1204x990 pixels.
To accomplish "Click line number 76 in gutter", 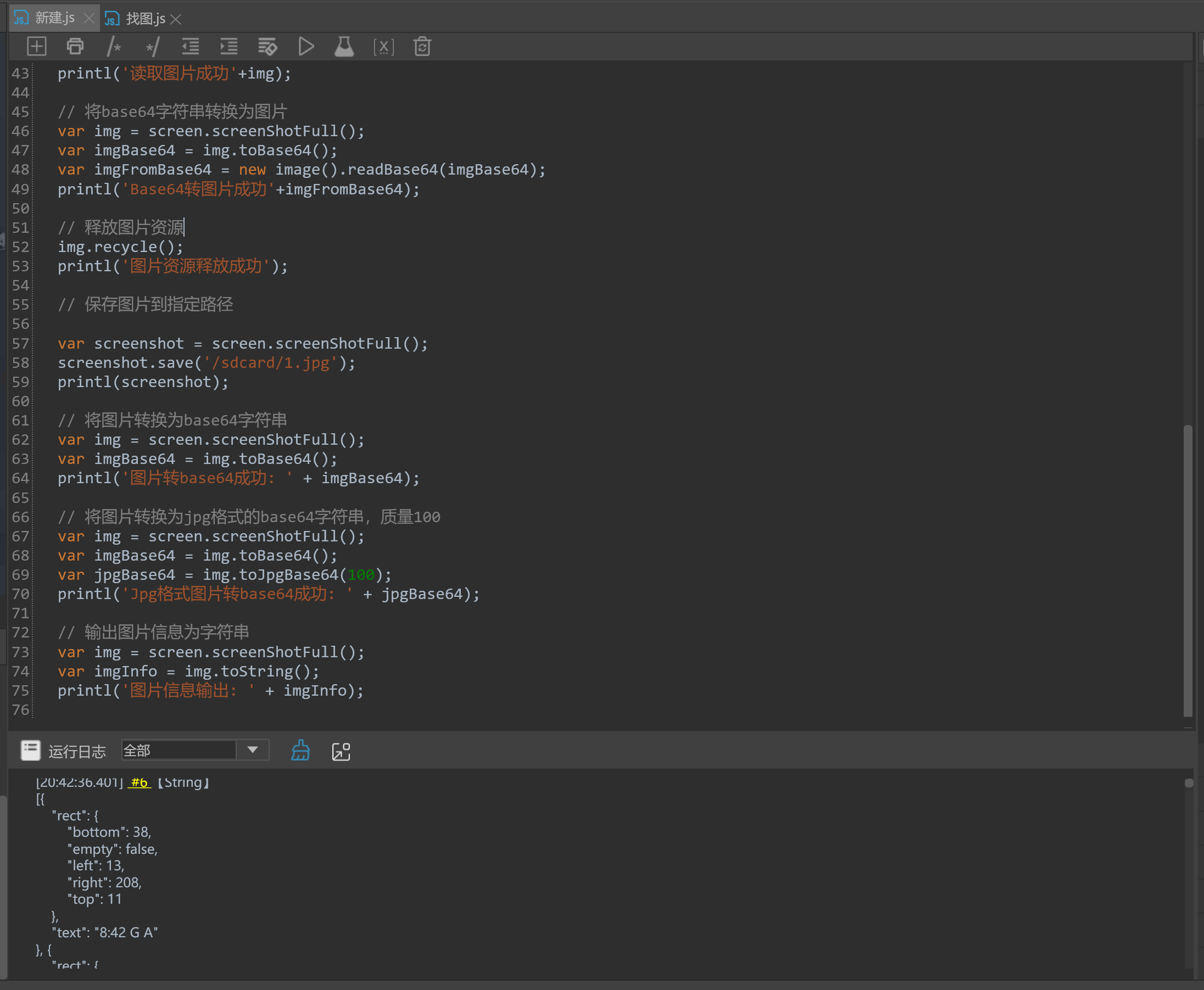I will pyautogui.click(x=20, y=710).
